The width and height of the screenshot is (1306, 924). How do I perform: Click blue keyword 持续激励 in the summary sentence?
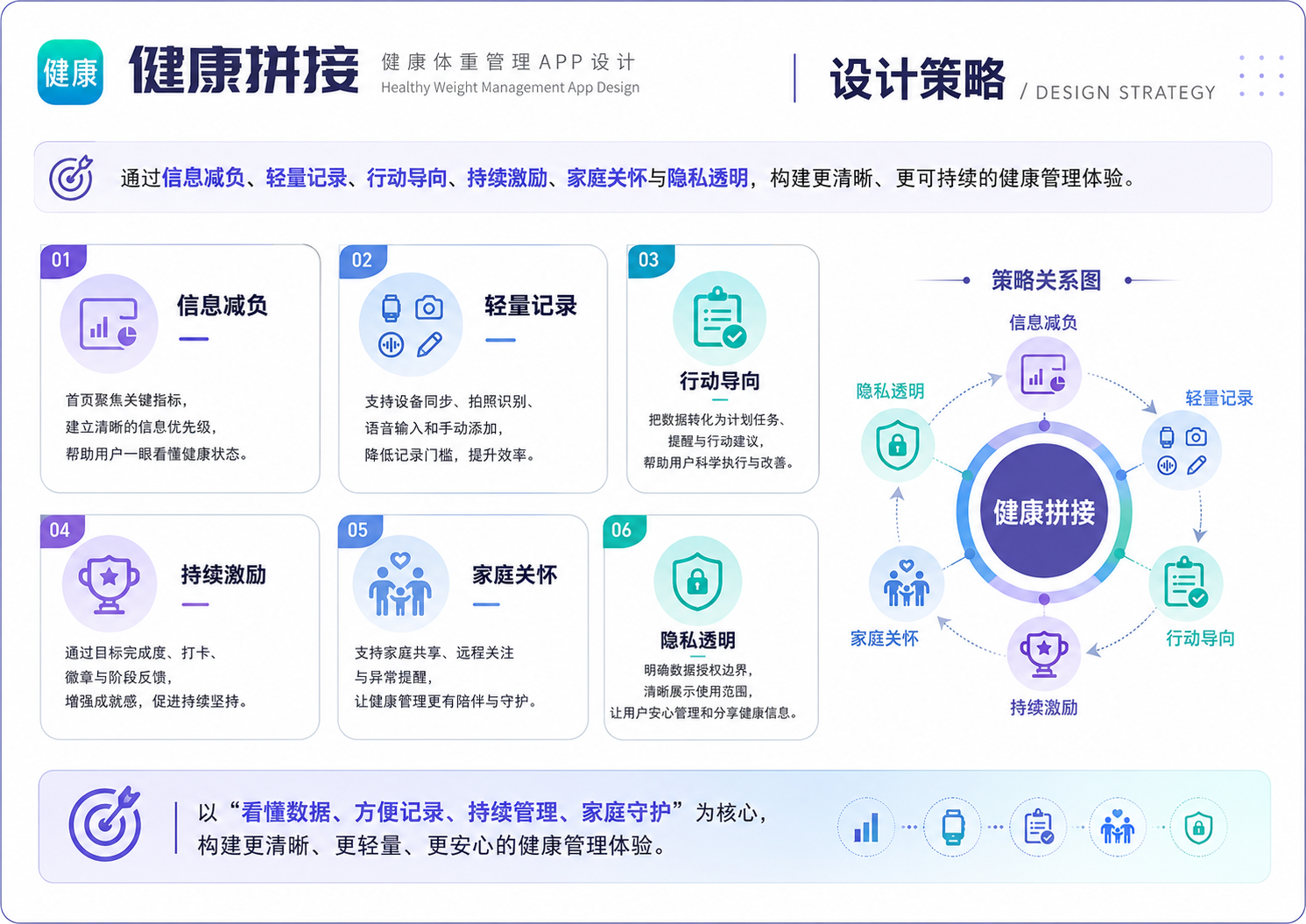[x=507, y=178]
